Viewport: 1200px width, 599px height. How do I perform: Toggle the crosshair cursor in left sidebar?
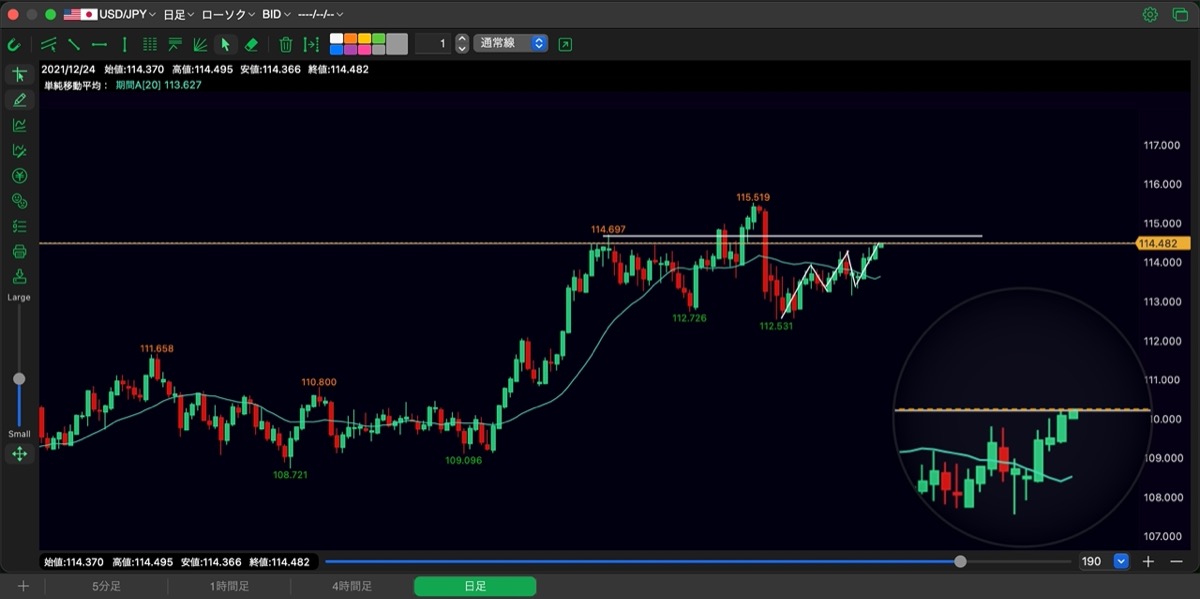[19, 75]
